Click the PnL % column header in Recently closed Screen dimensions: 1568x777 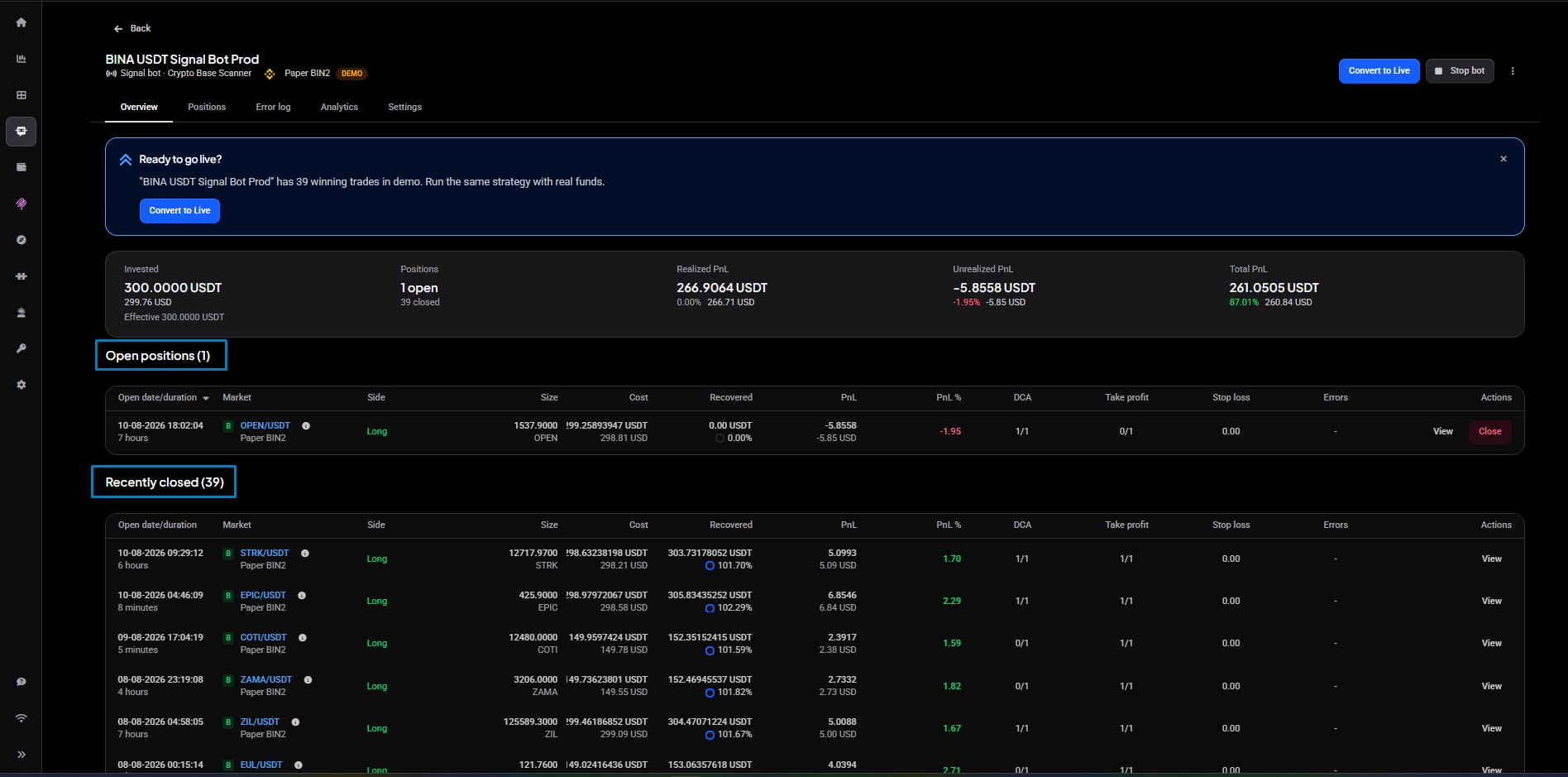[x=949, y=525]
